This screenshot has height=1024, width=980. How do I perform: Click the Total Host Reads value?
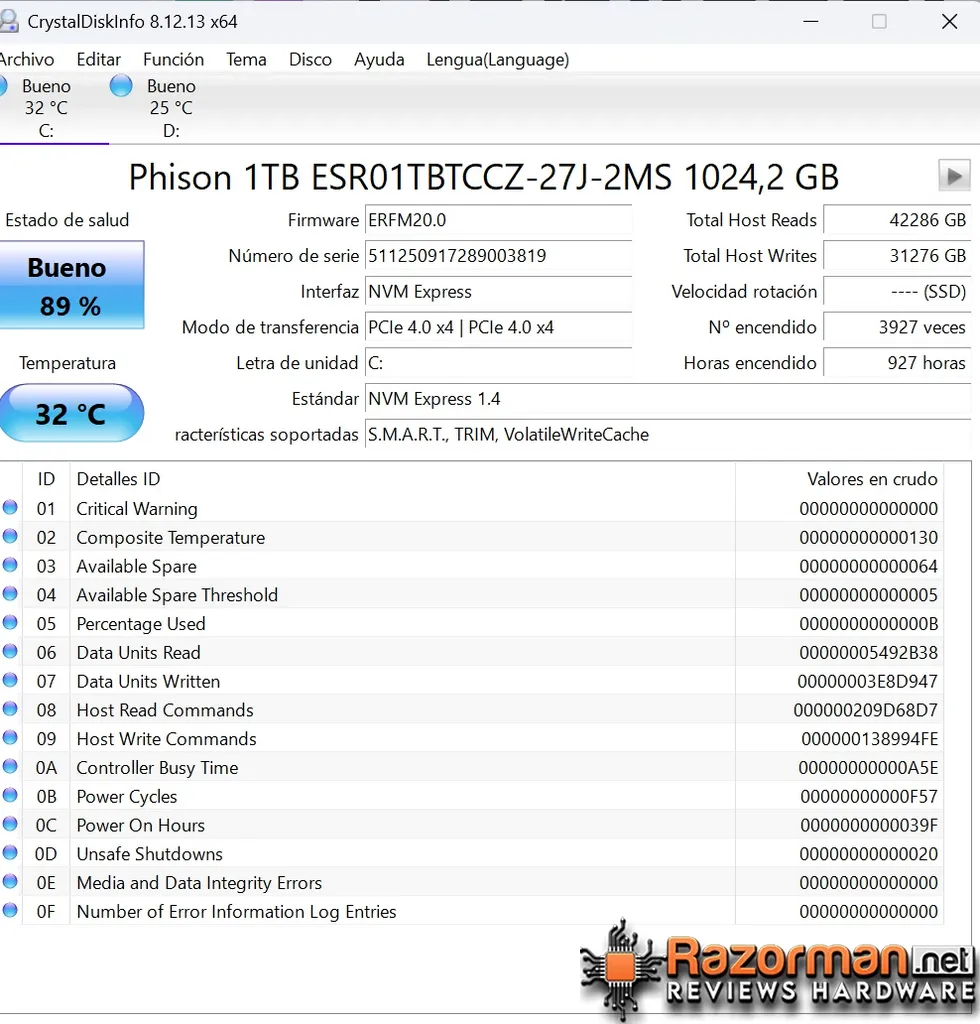pyautogui.click(x=897, y=220)
